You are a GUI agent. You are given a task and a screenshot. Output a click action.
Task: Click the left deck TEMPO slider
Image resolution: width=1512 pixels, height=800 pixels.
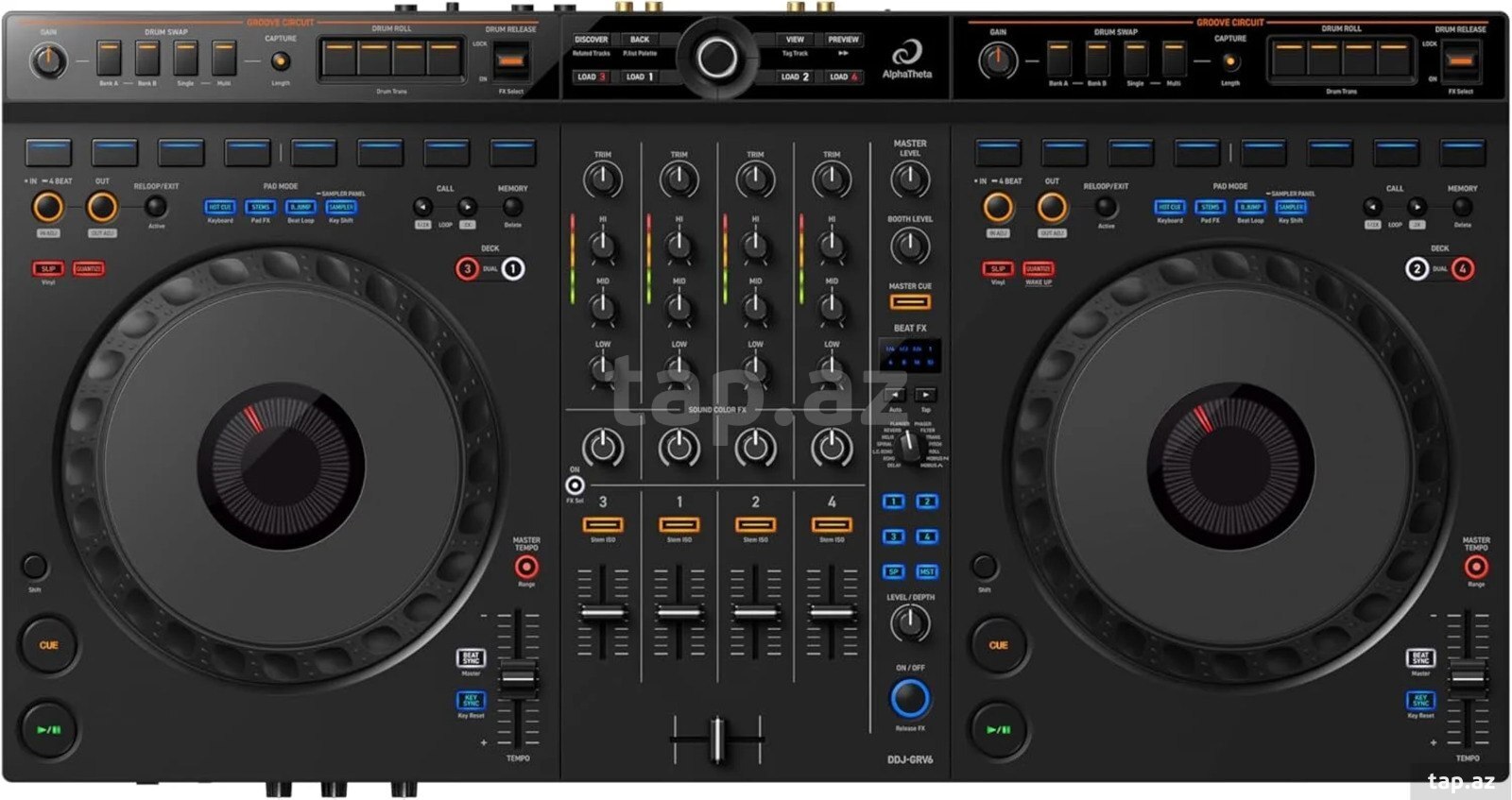pos(518,677)
